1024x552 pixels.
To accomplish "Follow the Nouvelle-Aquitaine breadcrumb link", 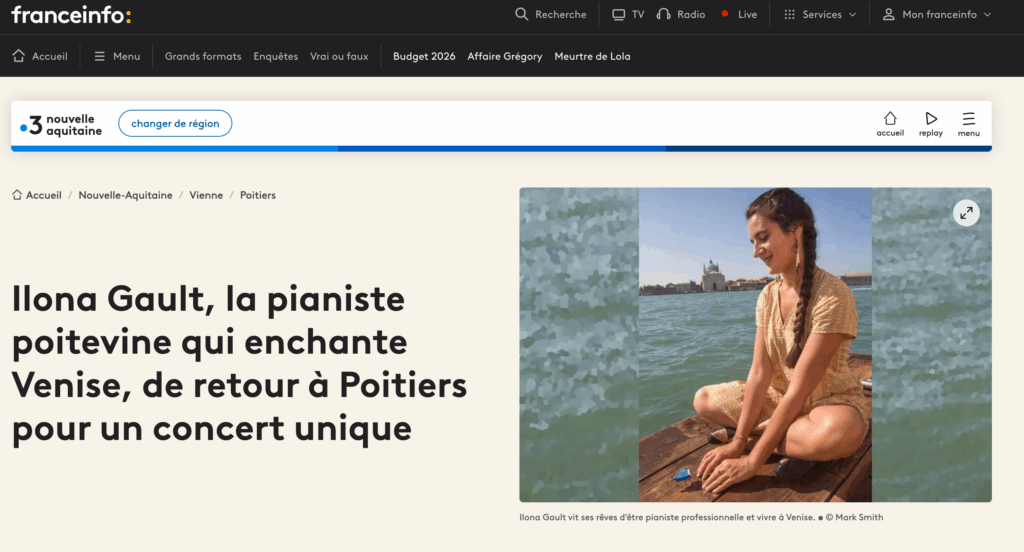I will [x=125, y=195].
